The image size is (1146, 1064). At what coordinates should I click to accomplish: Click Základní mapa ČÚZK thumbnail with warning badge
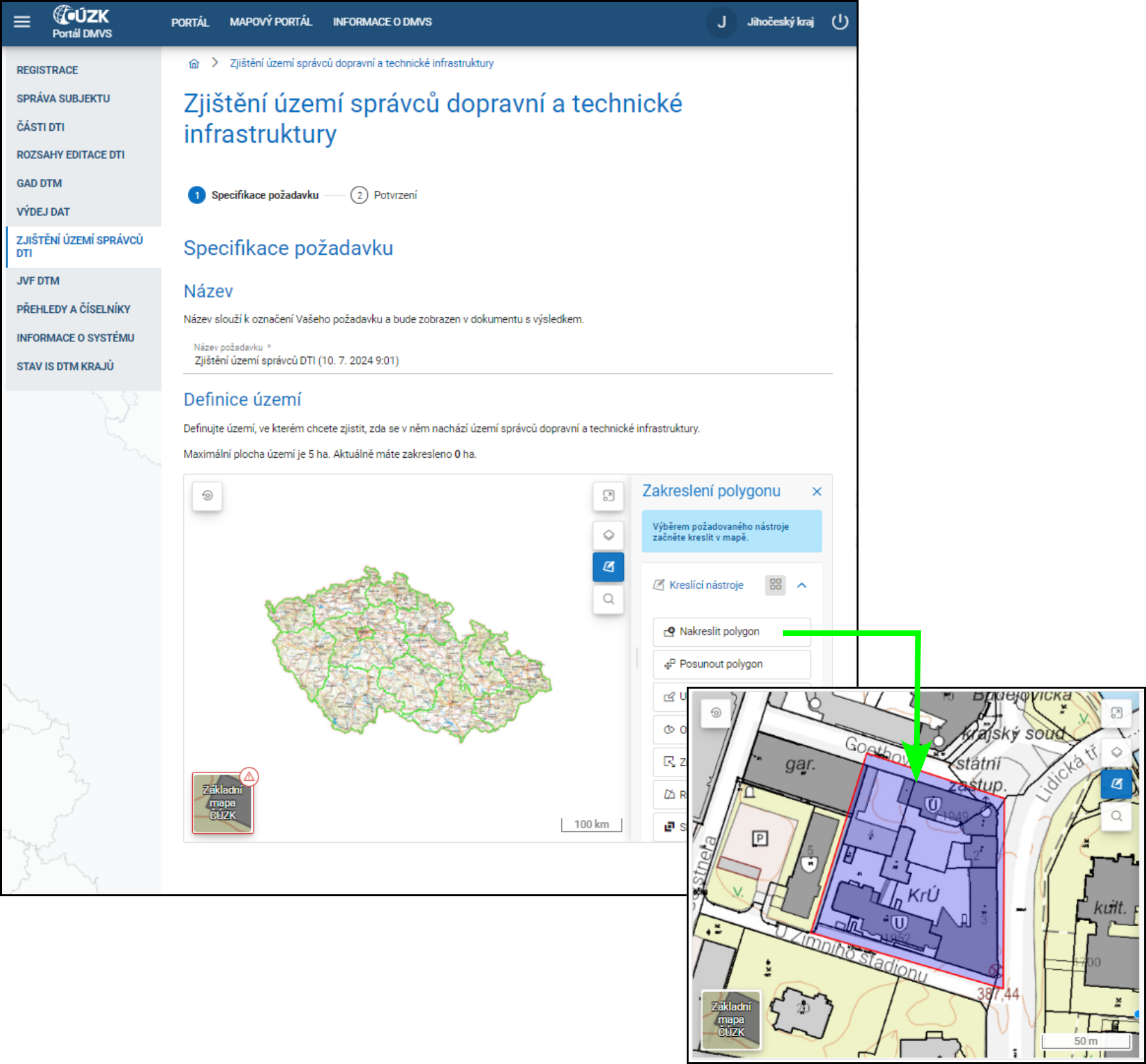point(222,803)
